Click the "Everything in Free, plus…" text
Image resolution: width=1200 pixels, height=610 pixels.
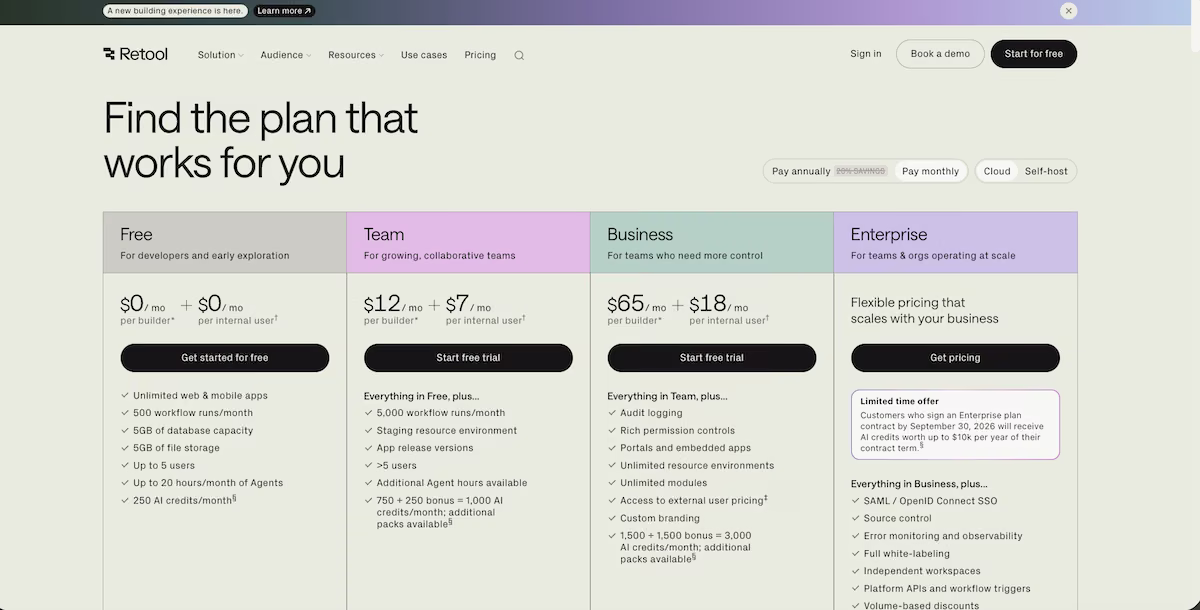tap(421, 396)
